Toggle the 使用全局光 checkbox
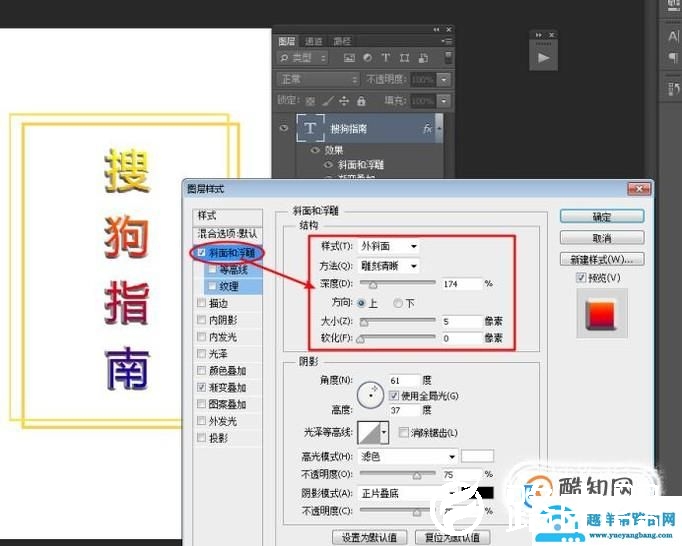Viewport: 682px width, 546px height. click(x=394, y=395)
